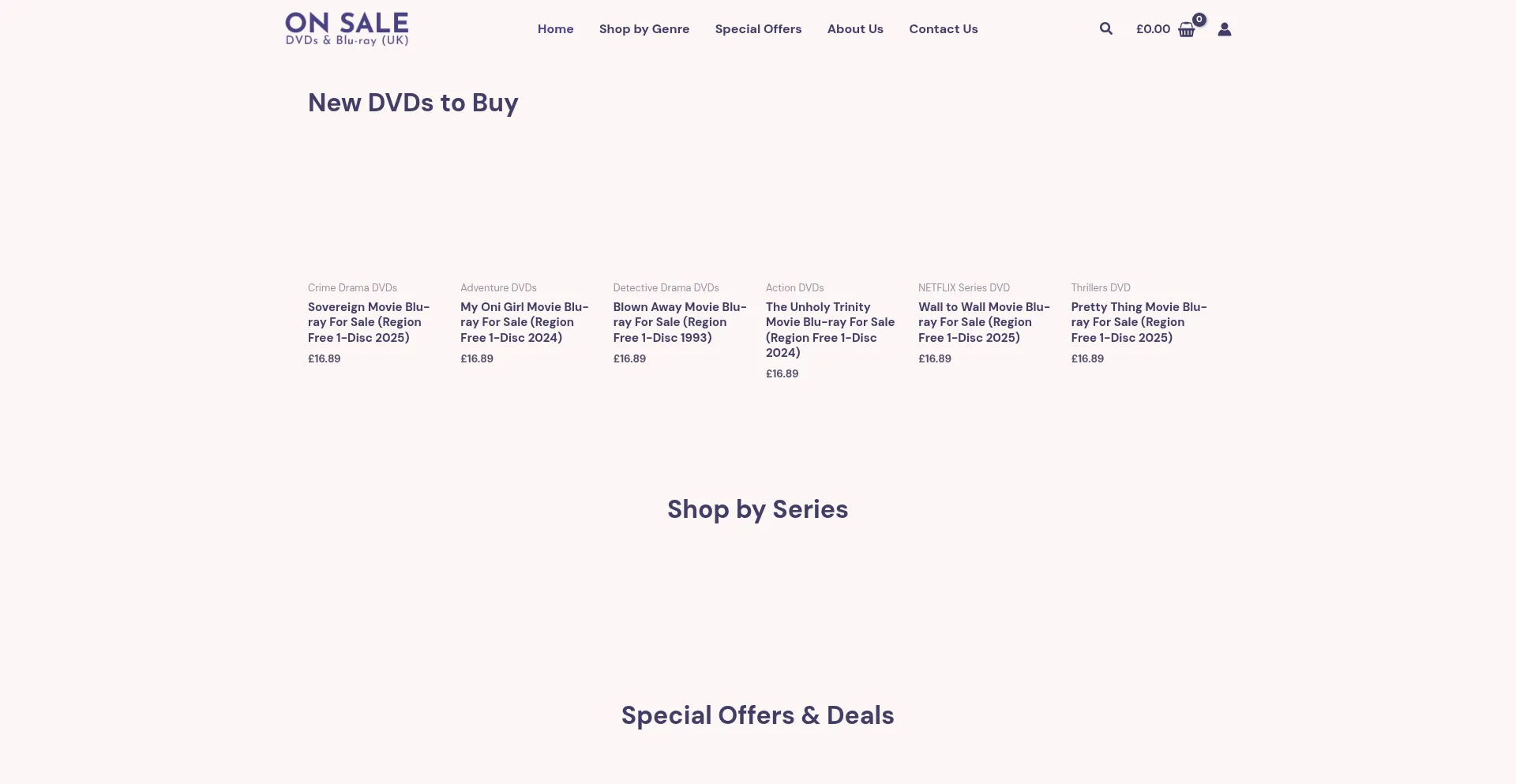Browse the NETFLIX Series DVD category
The width and height of the screenshot is (1516, 784).
(x=963, y=288)
